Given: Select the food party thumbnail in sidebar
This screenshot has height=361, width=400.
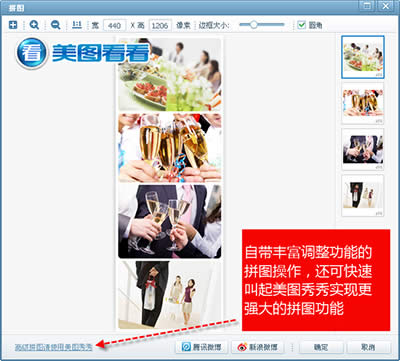Looking at the screenshot, I should pos(363,57).
